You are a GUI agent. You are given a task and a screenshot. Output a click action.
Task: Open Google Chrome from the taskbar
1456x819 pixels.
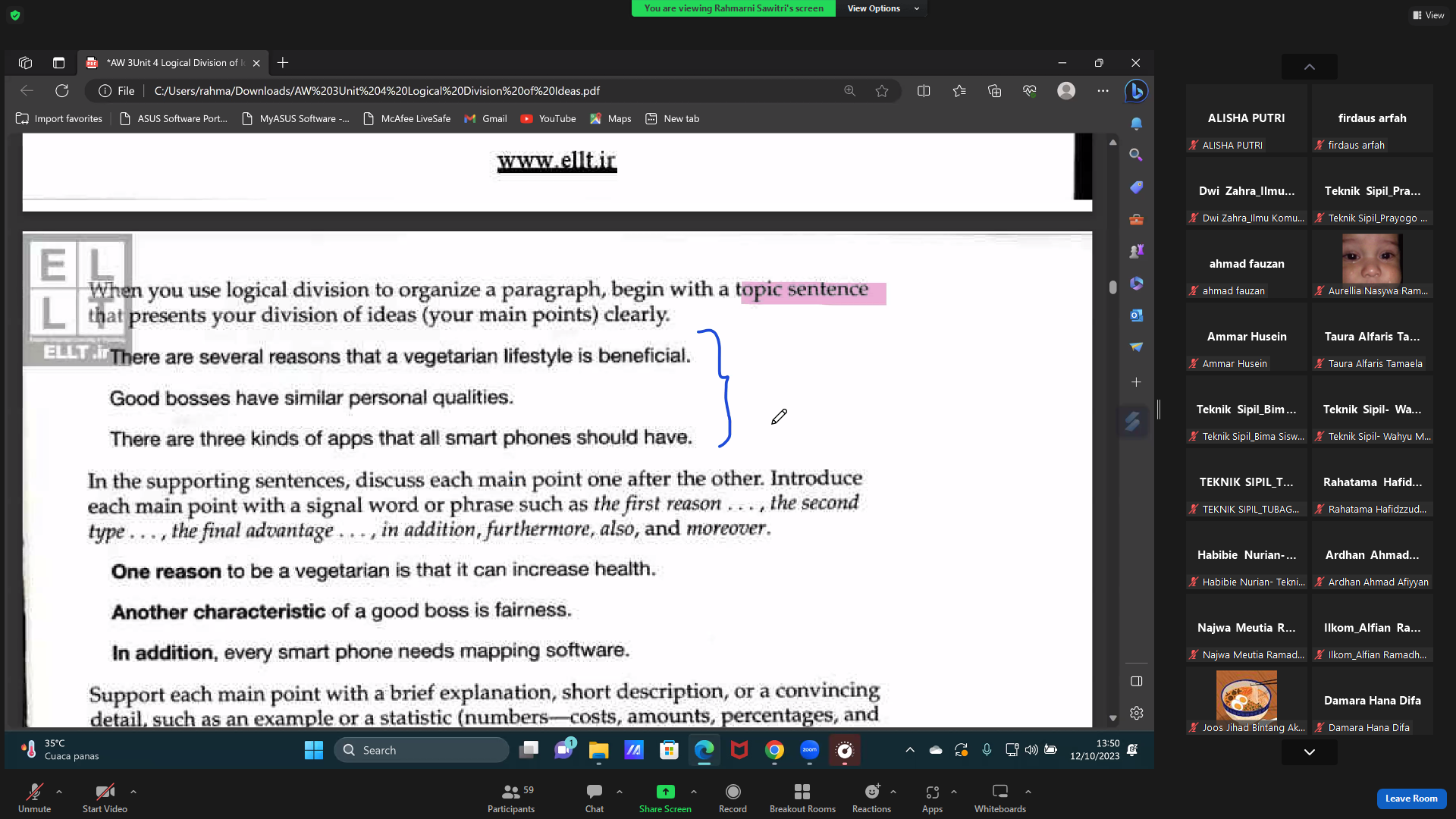click(x=774, y=750)
